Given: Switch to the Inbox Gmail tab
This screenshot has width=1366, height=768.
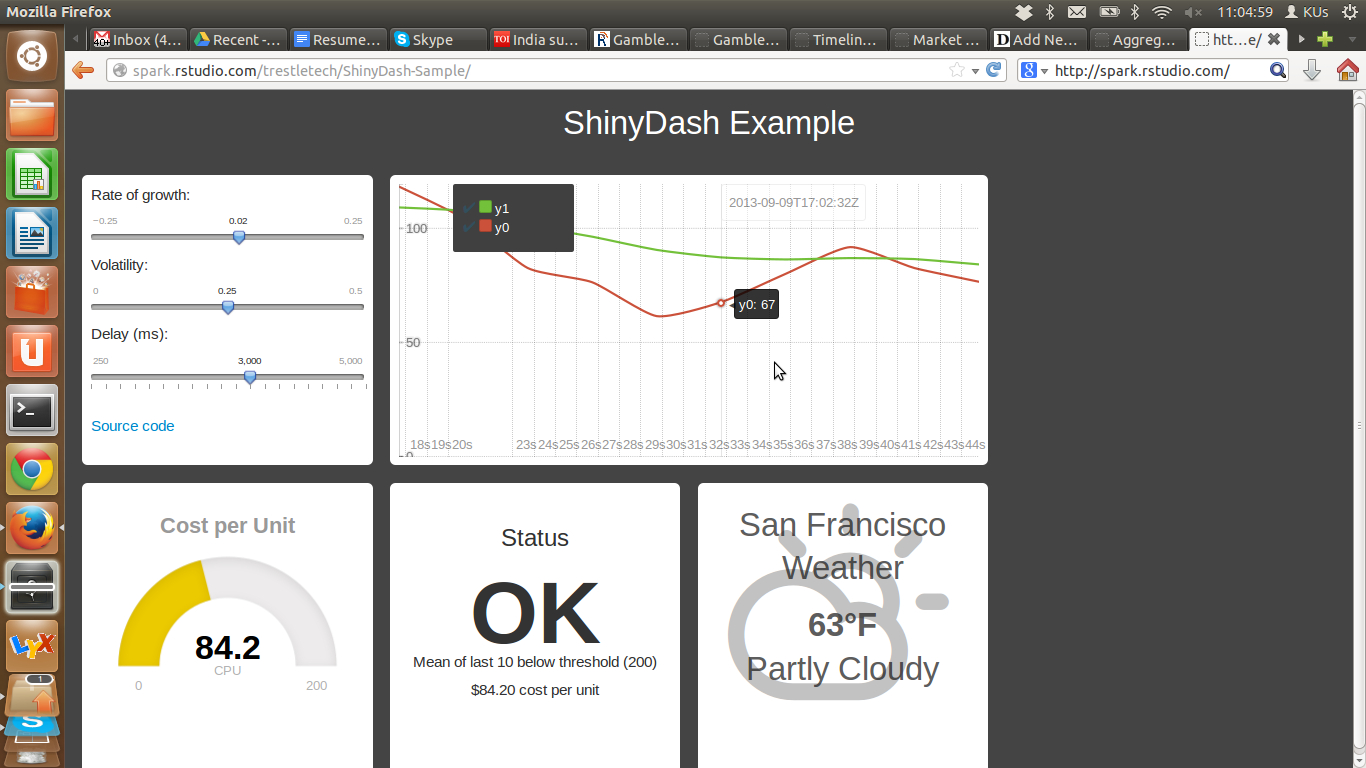Looking at the screenshot, I should 137,40.
